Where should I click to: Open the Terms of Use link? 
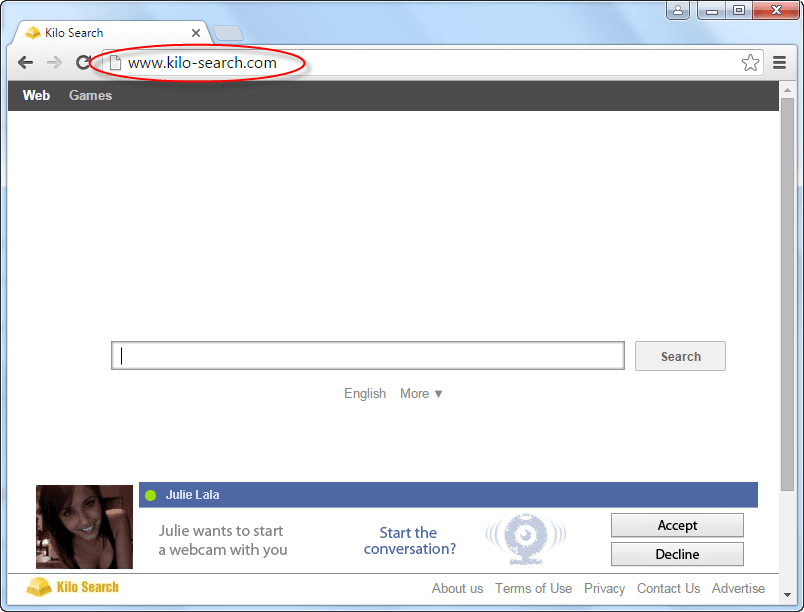(x=533, y=588)
